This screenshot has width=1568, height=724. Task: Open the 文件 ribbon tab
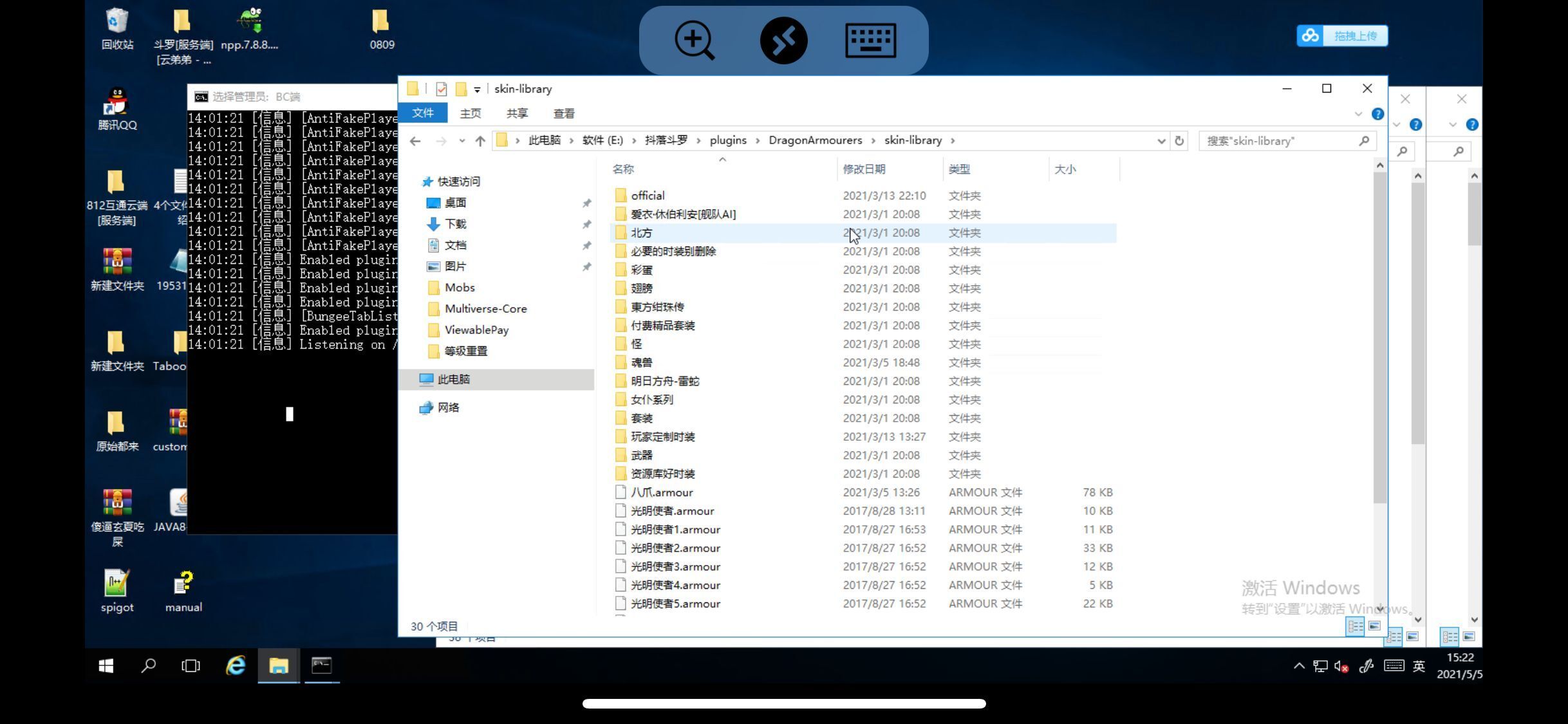point(423,113)
